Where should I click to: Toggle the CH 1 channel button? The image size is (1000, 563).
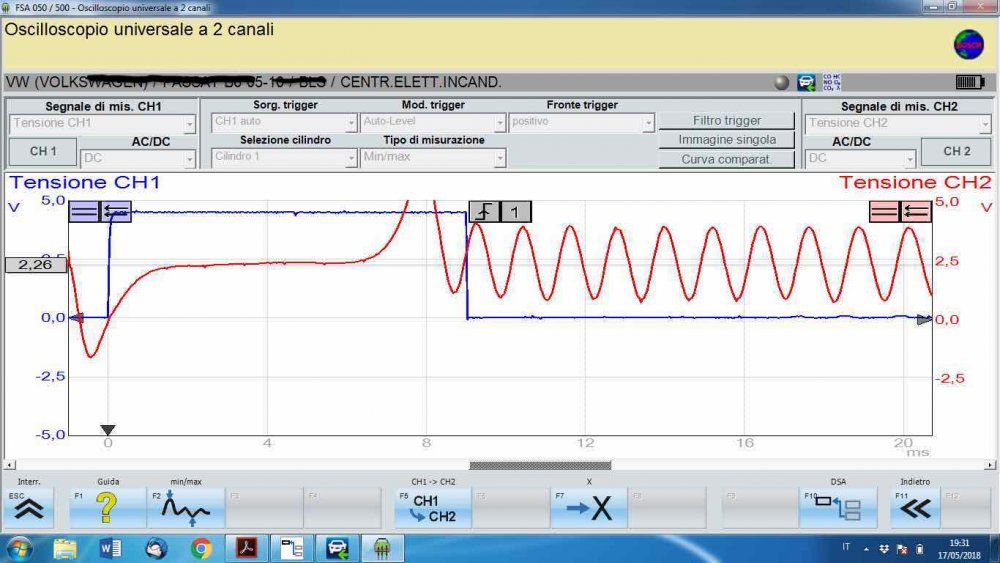(x=43, y=151)
